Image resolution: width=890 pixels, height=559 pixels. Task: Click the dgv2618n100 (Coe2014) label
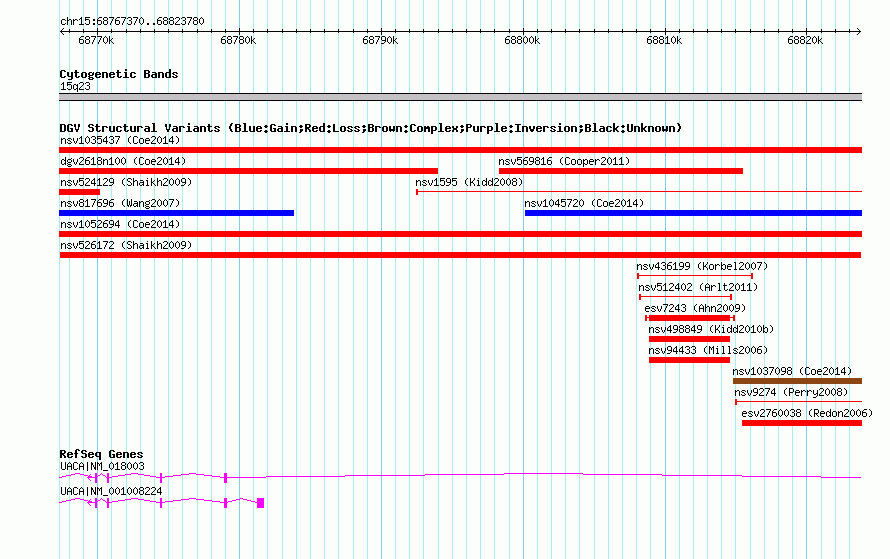(123, 161)
